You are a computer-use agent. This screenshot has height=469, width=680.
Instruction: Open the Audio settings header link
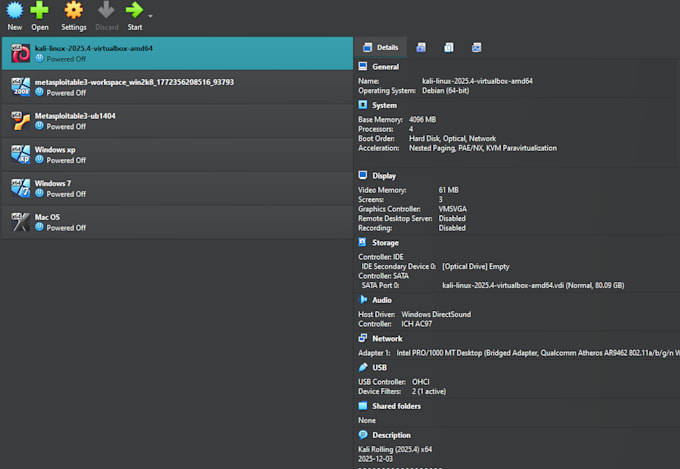tap(382, 300)
